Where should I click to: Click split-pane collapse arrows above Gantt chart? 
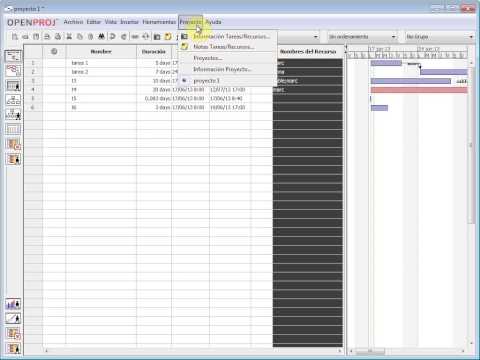[x=345, y=50]
